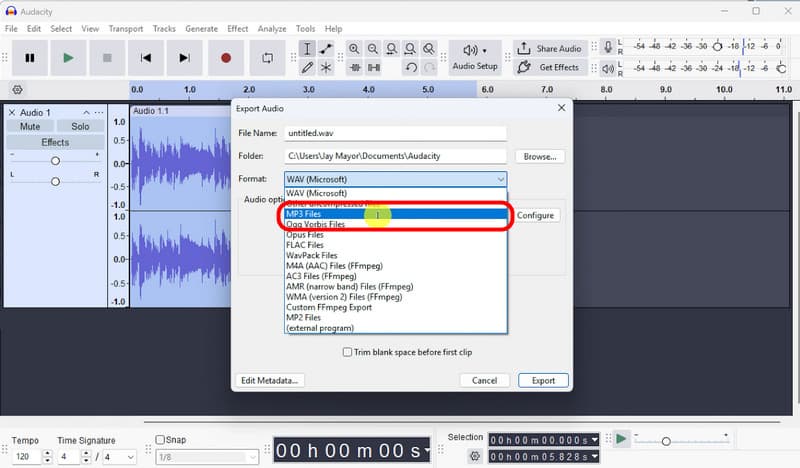Select the Envelope tool
This screenshot has height=468, width=800.
point(326,49)
